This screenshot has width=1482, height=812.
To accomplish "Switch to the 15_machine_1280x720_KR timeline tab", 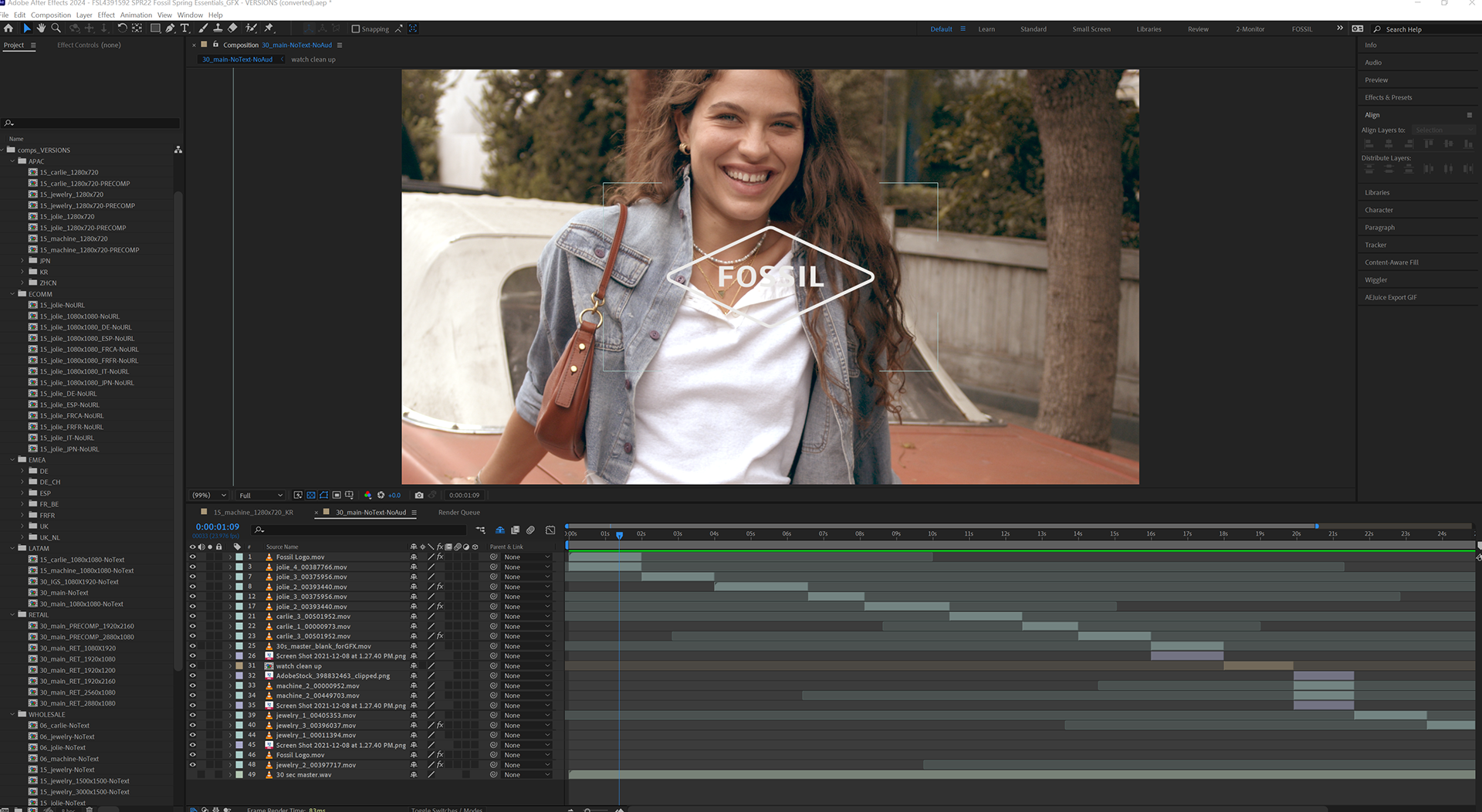I will pyautogui.click(x=253, y=513).
